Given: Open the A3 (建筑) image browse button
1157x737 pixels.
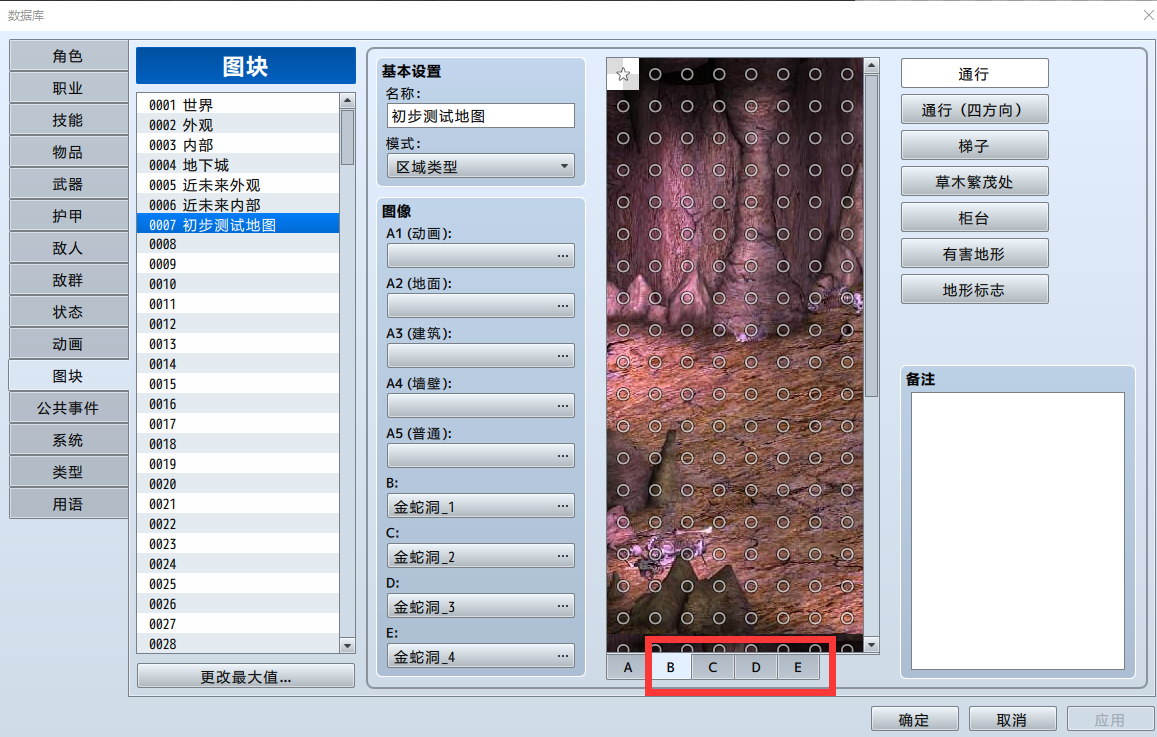Looking at the screenshot, I should [480, 356].
